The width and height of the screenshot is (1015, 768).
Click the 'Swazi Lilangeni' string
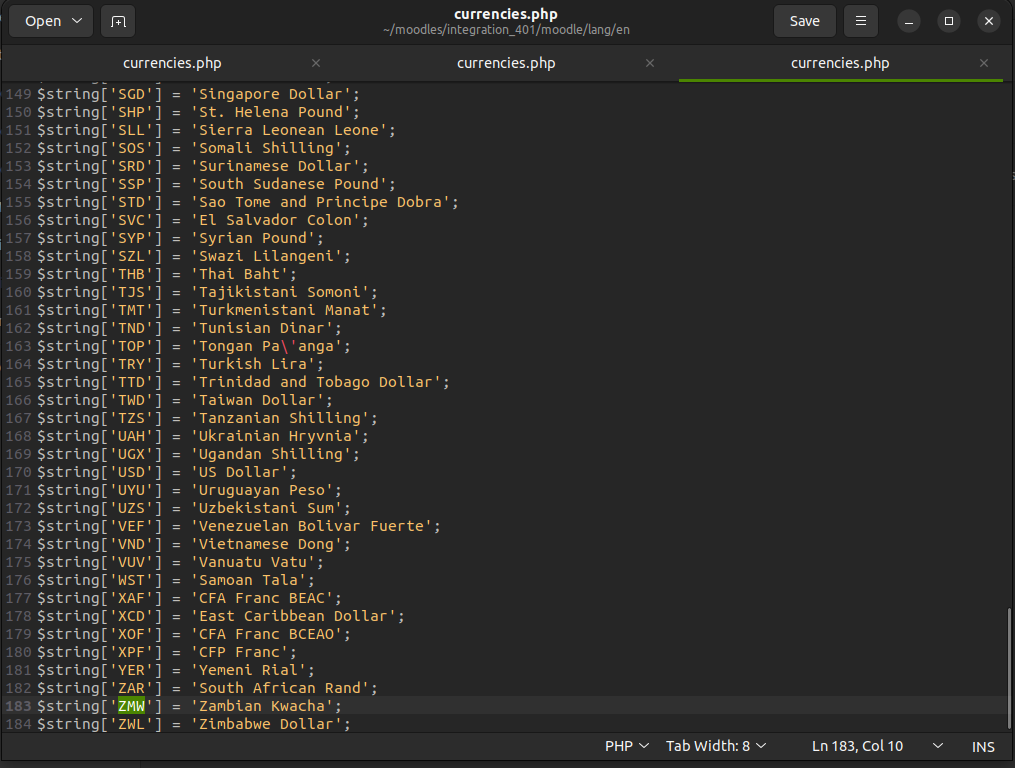click(266, 257)
